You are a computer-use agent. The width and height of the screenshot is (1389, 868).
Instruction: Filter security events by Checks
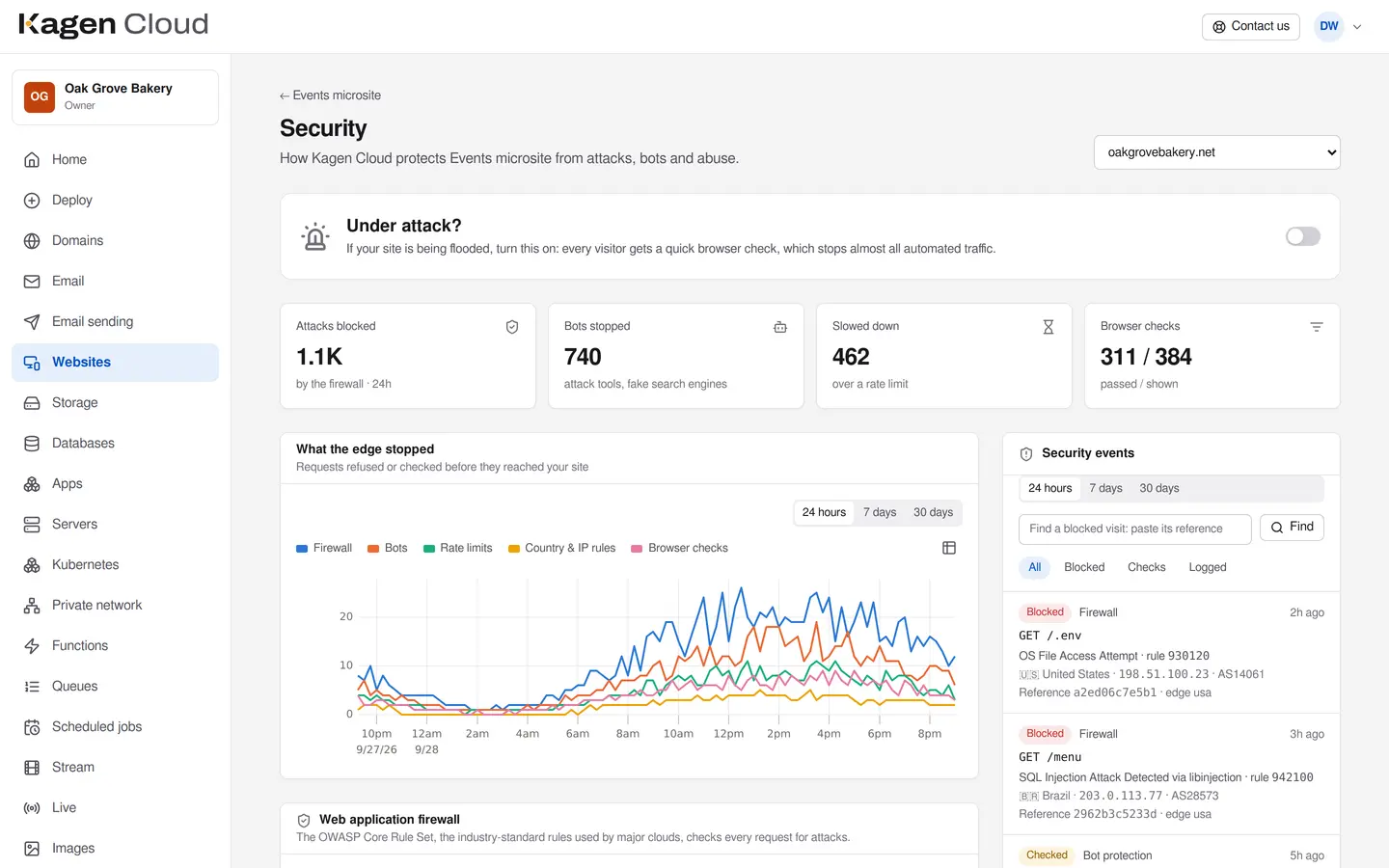tap(1147, 567)
